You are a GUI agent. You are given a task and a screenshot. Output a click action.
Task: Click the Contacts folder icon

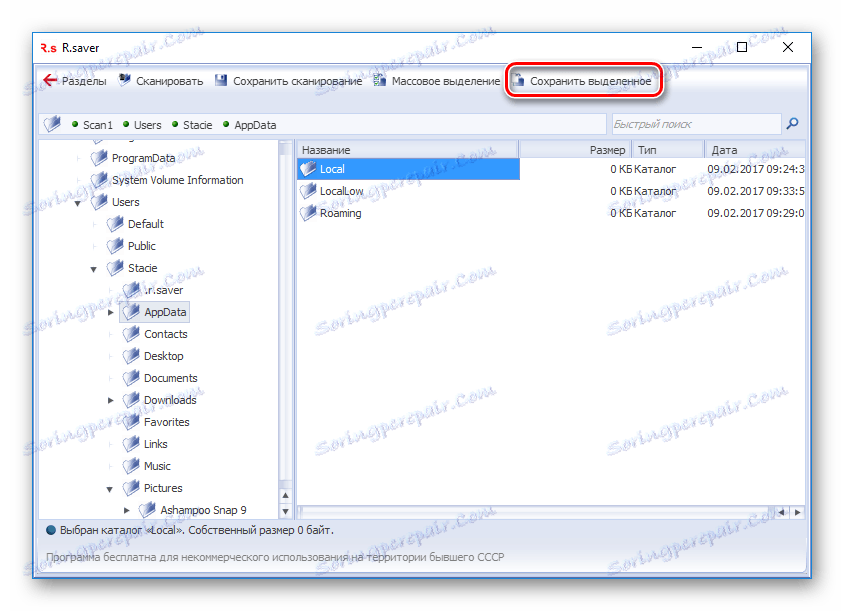[x=131, y=334]
